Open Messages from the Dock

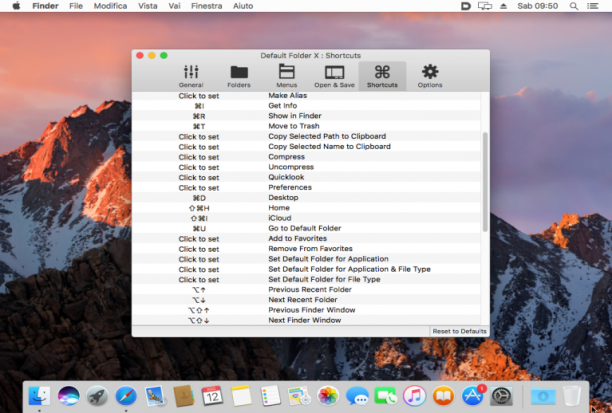[357, 396]
